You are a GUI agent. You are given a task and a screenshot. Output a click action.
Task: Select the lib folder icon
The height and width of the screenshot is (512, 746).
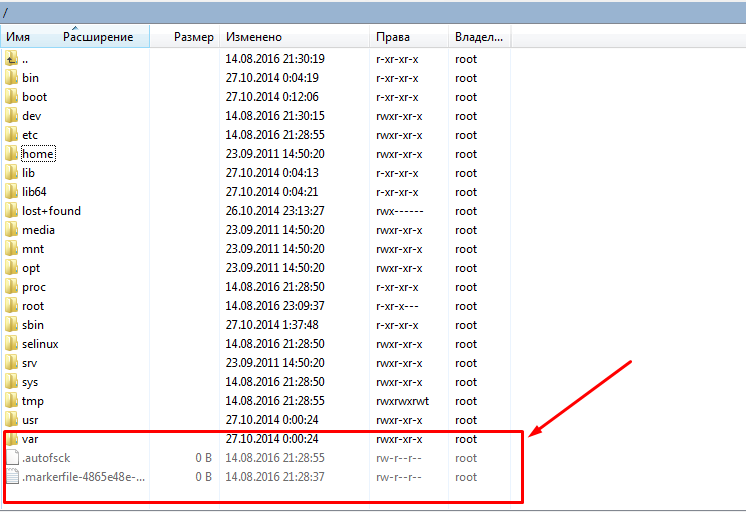[x=12, y=173]
